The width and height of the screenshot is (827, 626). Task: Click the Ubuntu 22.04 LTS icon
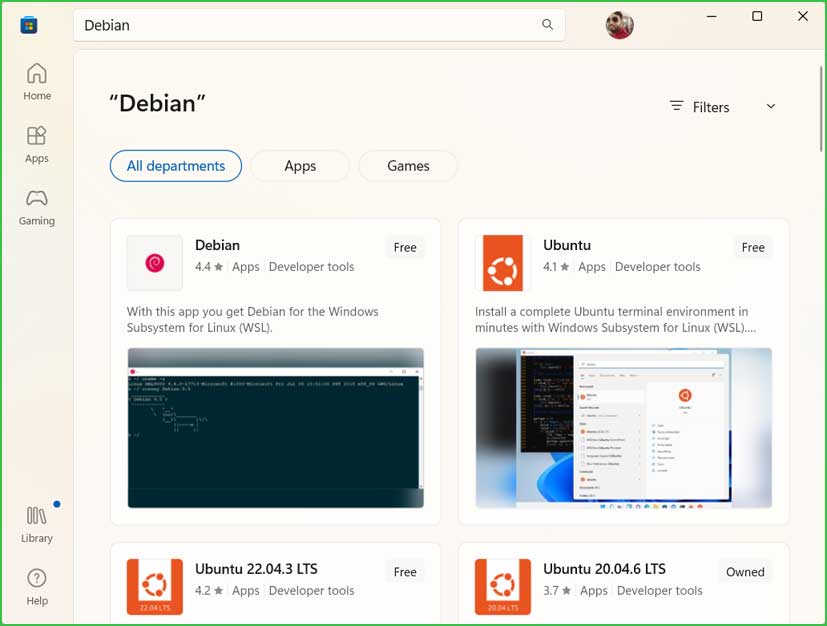click(155, 586)
